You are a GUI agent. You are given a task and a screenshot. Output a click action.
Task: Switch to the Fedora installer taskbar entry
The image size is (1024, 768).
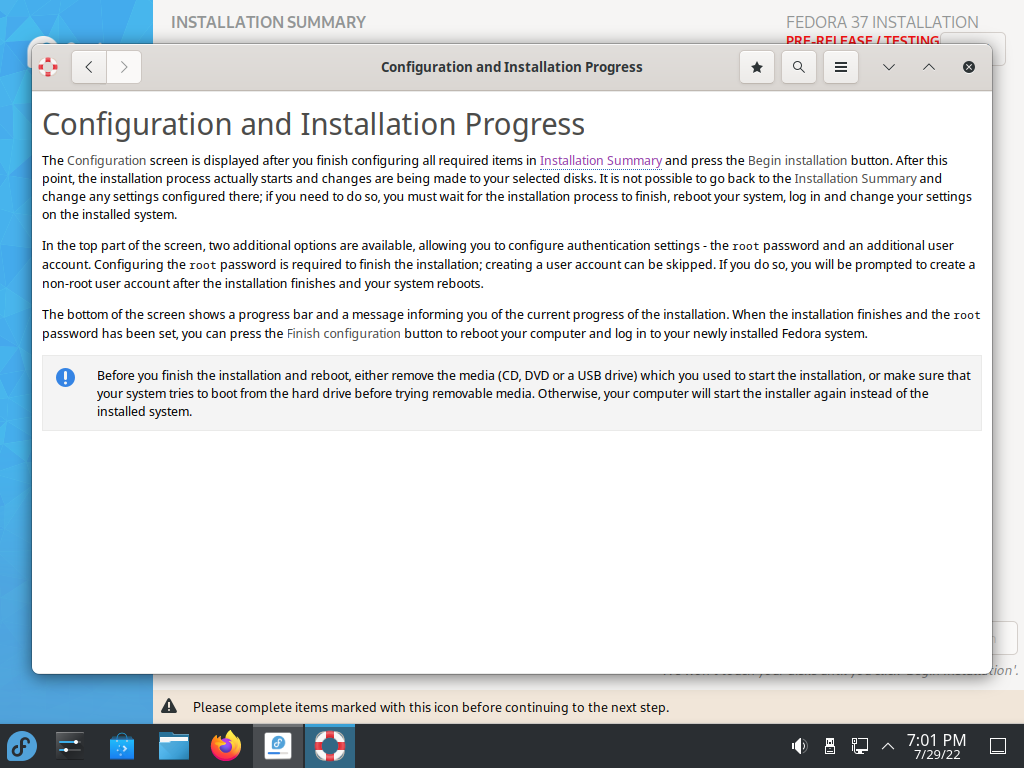click(278, 746)
